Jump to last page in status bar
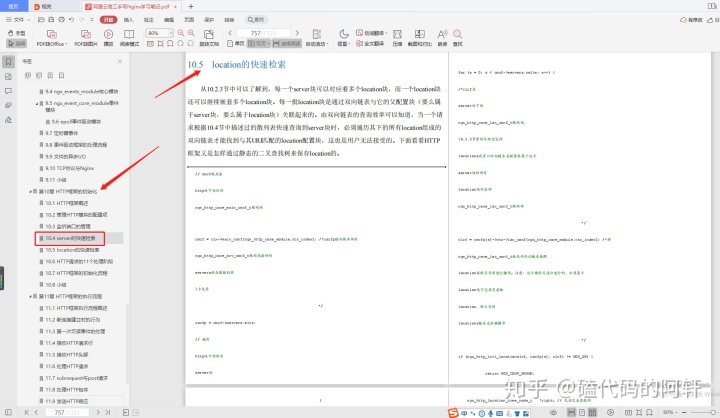The image size is (720, 418). (108, 412)
